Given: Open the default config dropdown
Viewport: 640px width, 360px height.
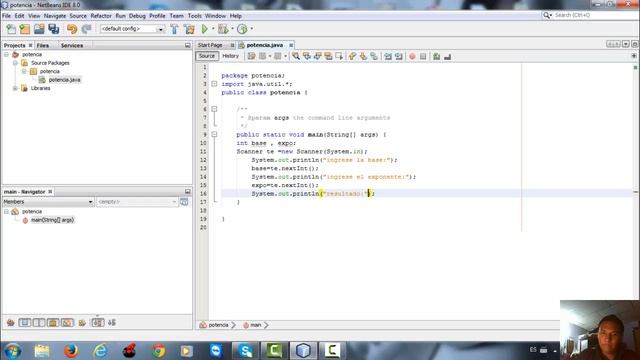Looking at the screenshot, I should [x=160, y=29].
